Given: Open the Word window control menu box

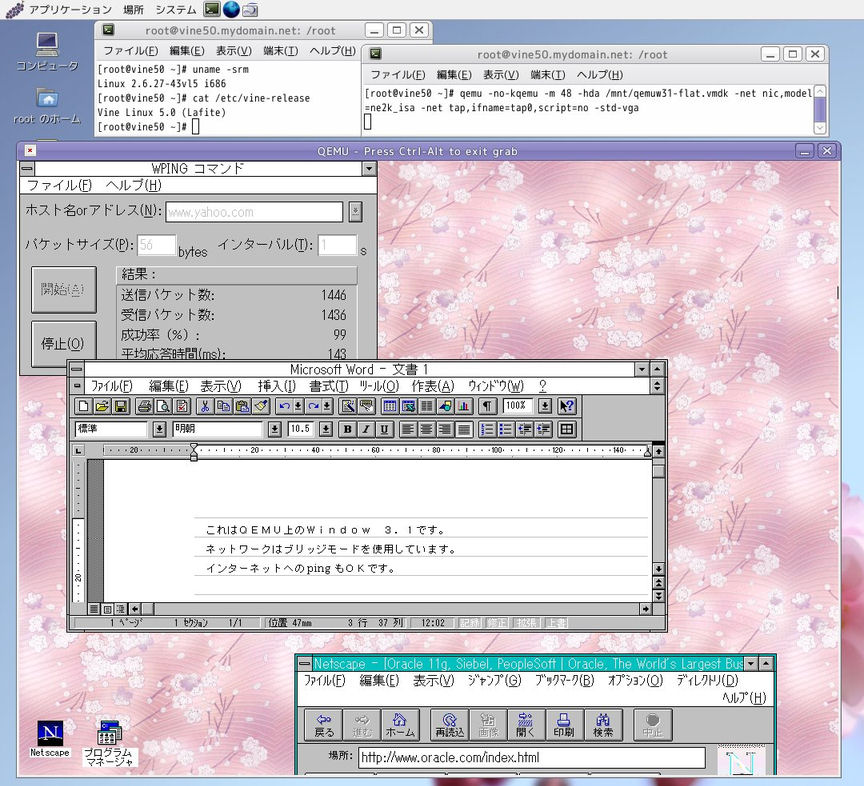Looking at the screenshot, I should click(x=77, y=369).
